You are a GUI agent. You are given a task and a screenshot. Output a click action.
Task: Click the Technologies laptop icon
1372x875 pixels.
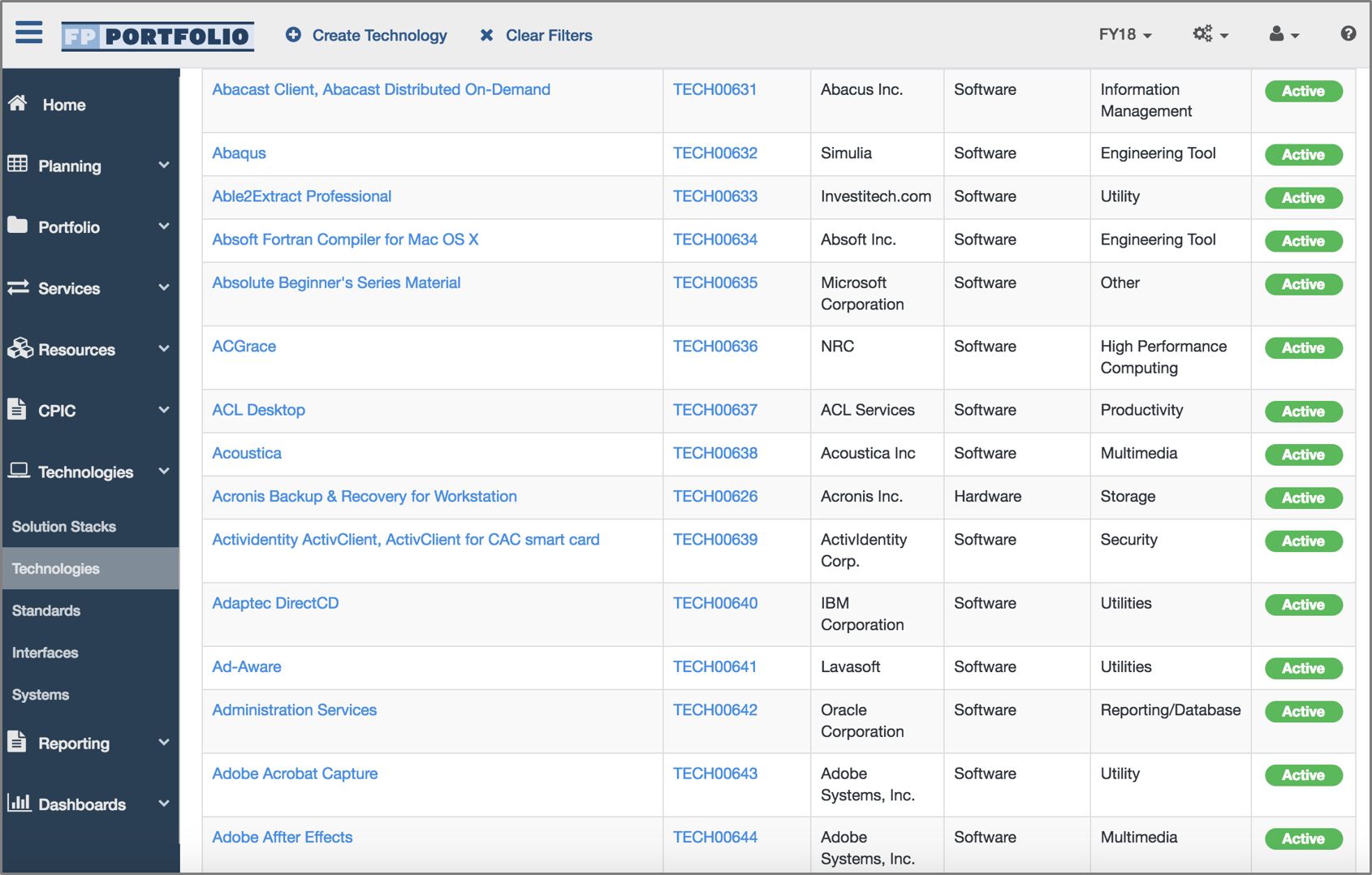(19, 471)
